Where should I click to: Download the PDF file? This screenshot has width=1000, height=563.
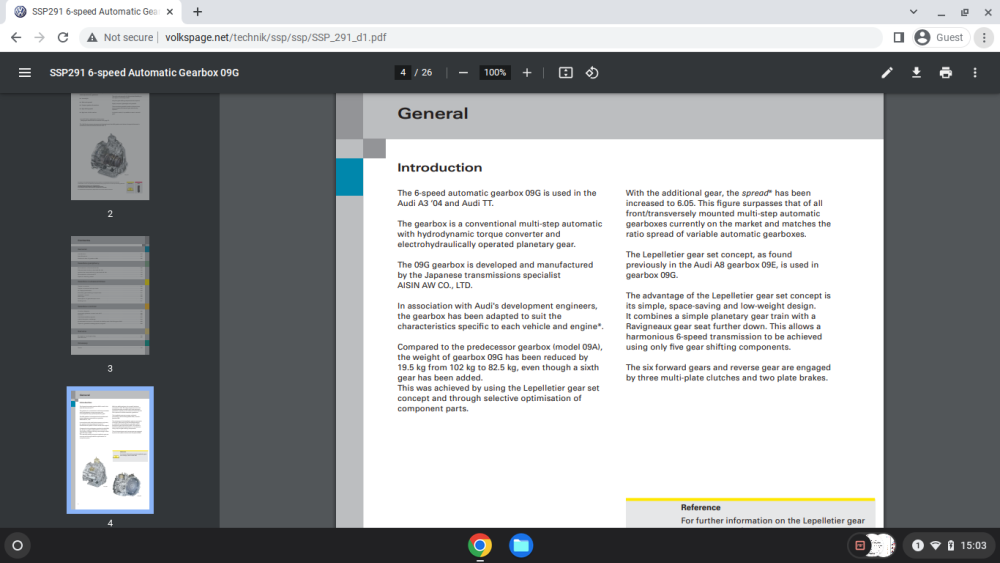pyautogui.click(x=916, y=73)
